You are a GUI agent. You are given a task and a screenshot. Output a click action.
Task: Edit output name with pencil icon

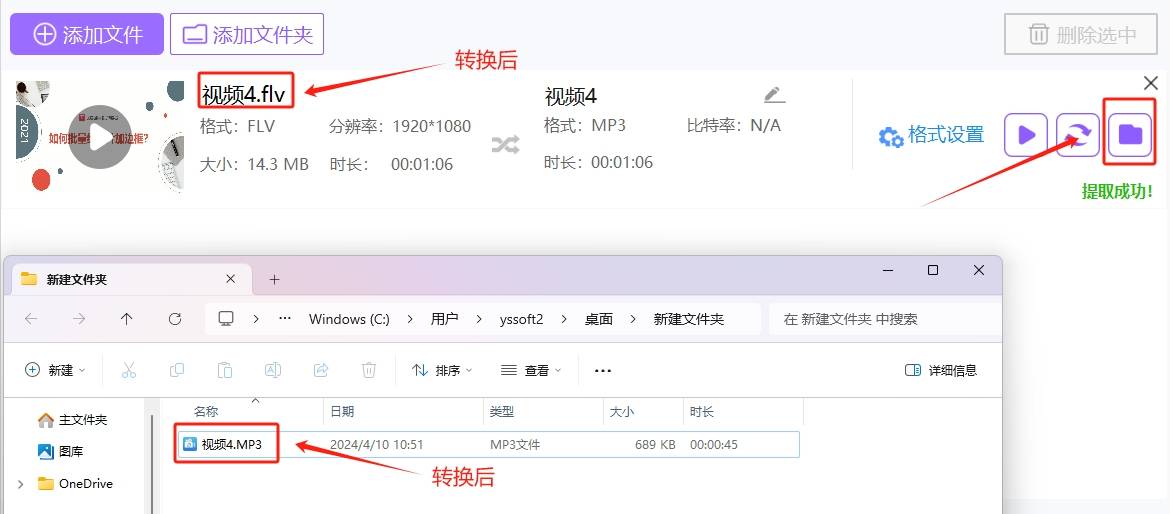pyautogui.click(x=775, y=95)
